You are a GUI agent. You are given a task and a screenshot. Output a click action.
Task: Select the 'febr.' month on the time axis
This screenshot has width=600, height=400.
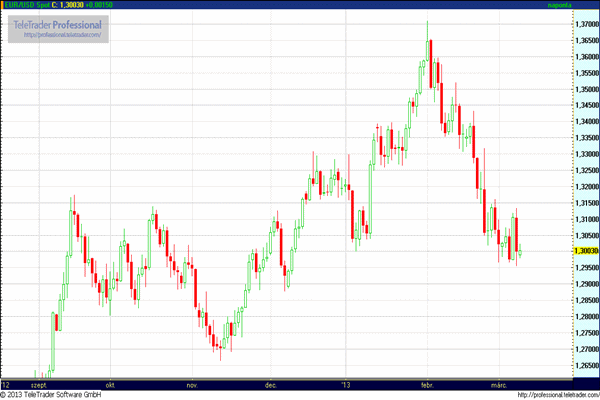pos(427,384)
